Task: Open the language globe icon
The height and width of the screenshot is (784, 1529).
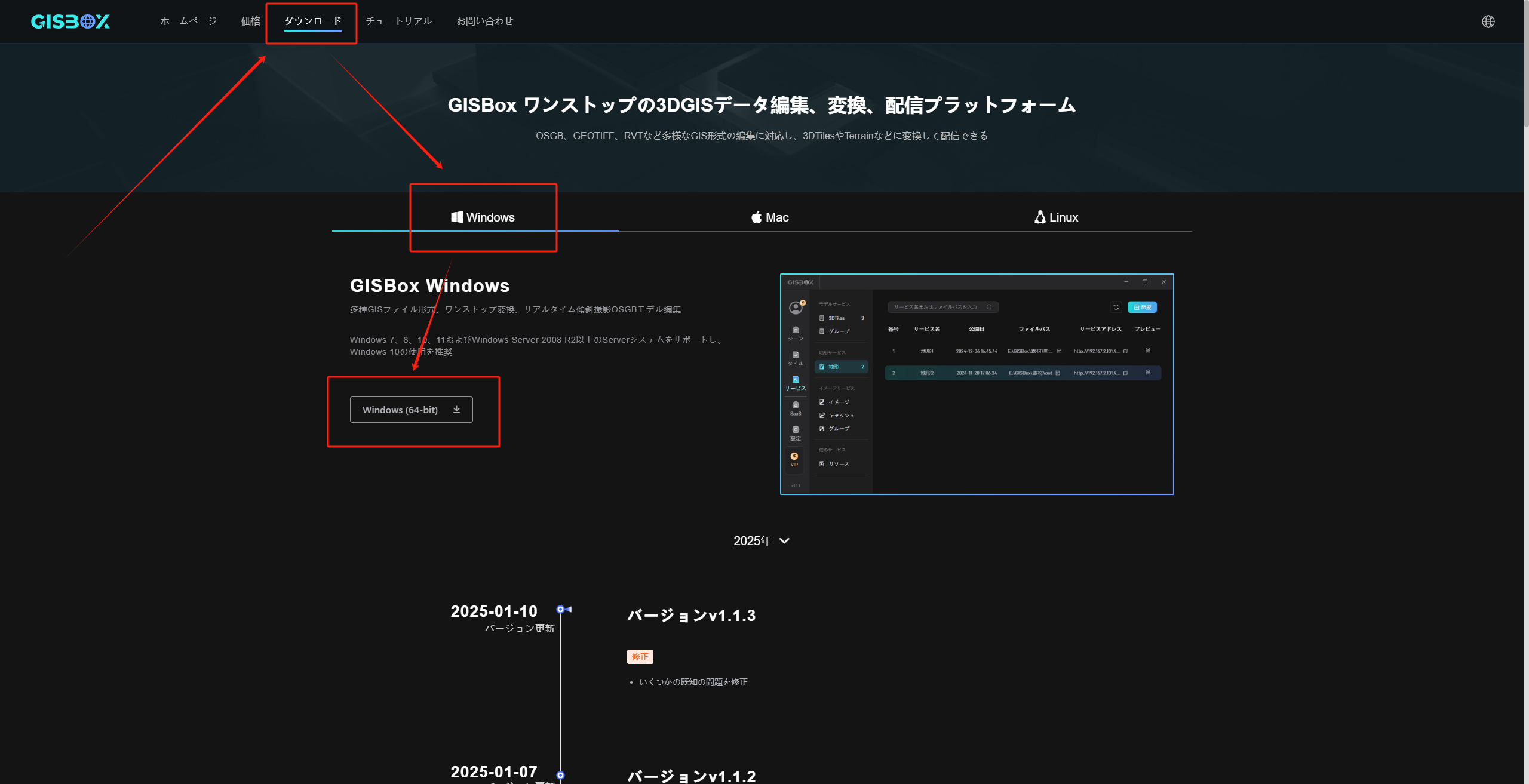Action: [x=1488, y=21]
